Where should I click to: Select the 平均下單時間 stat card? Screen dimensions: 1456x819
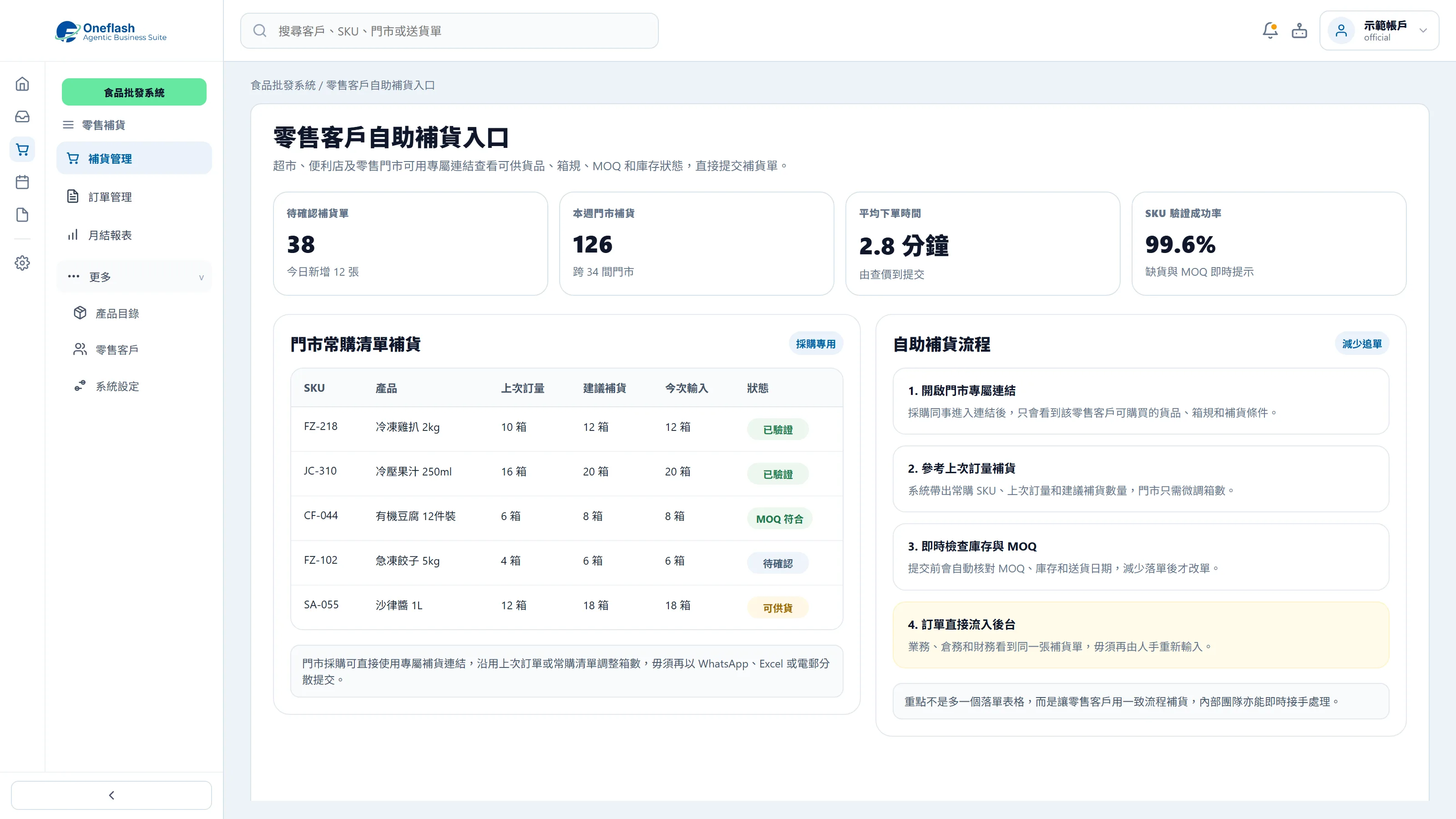tap(982, 243)
